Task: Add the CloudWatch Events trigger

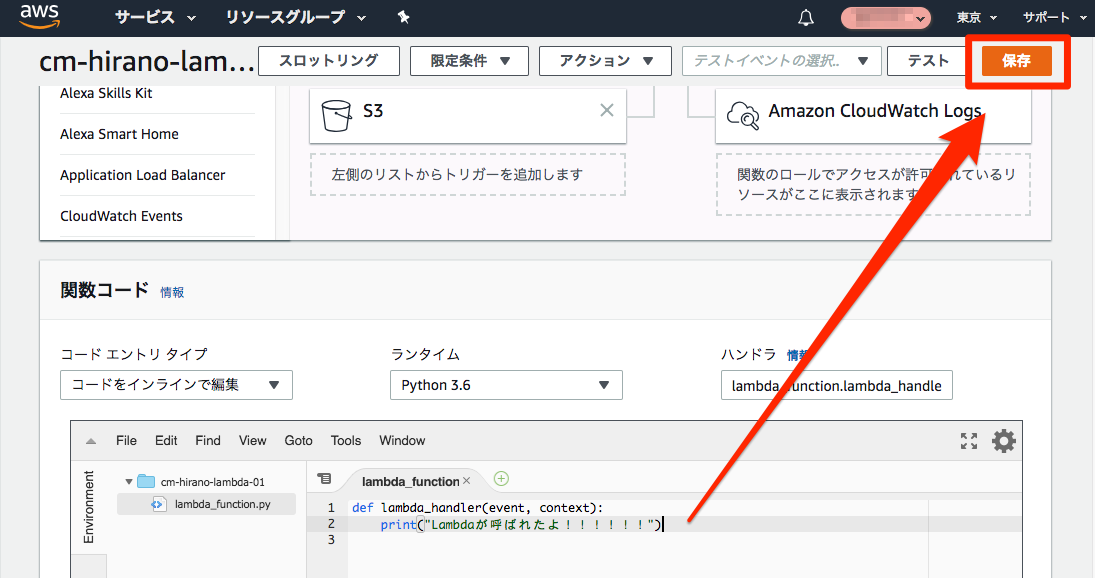Action: point(122,216)
